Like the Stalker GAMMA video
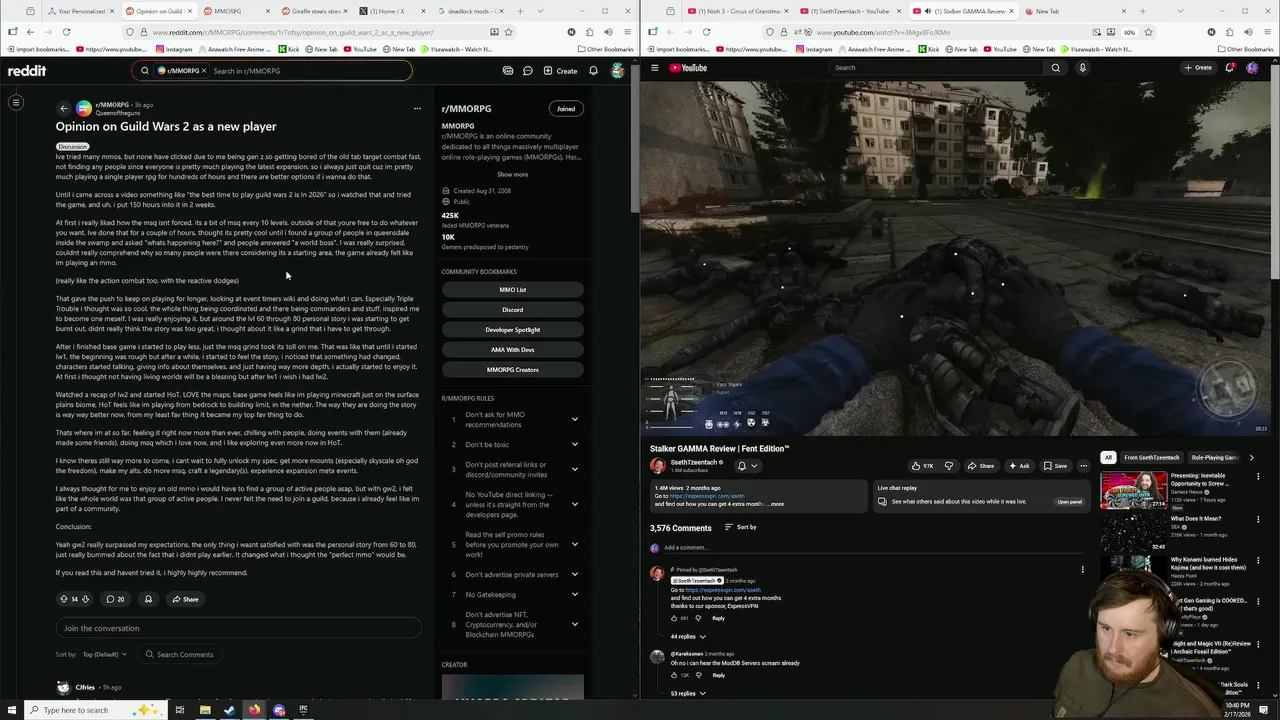The image size is (1280, 720). 921,466
